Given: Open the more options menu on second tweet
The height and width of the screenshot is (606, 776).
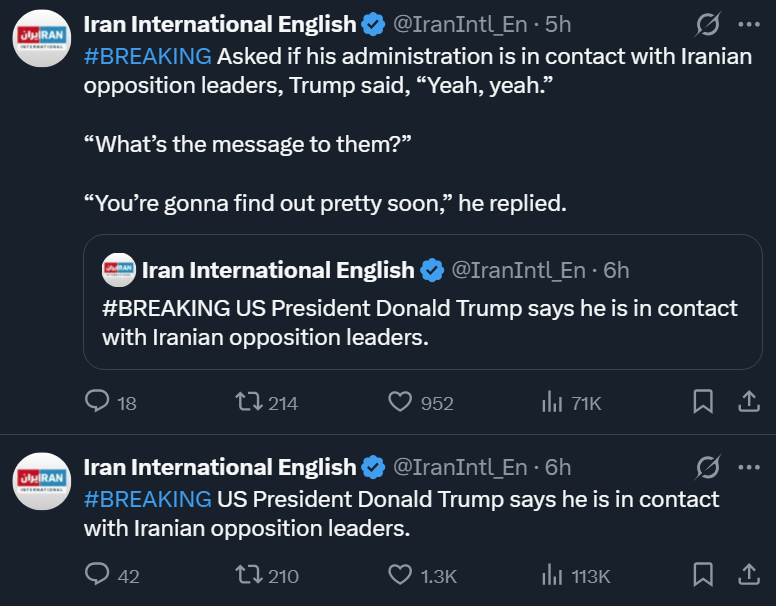Looking at the screenshot, I should 748,467.
